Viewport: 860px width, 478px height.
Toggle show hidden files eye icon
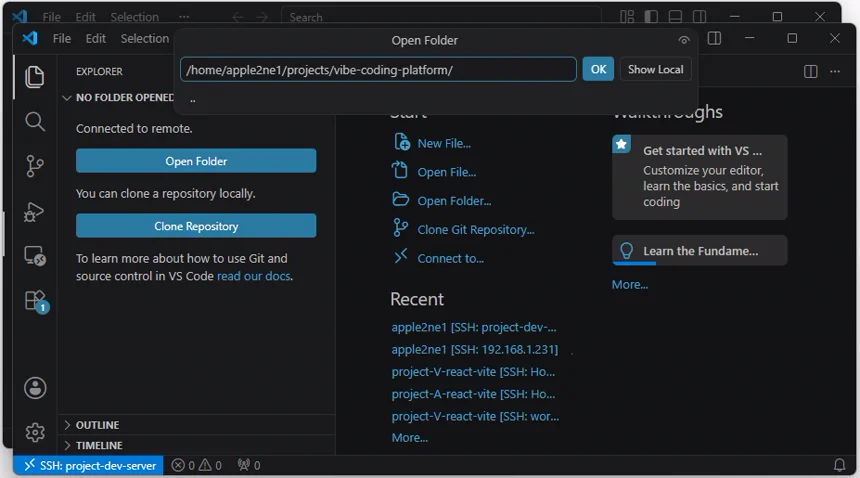(x=683, y=40)
